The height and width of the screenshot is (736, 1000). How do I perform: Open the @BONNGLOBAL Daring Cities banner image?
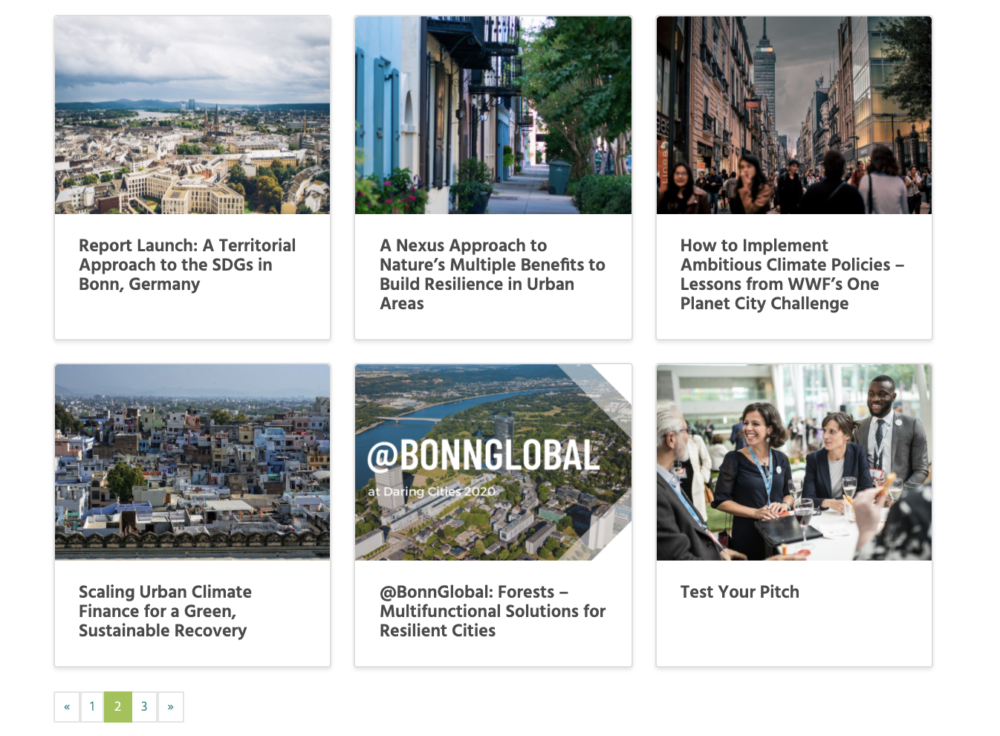pos(493,462)
